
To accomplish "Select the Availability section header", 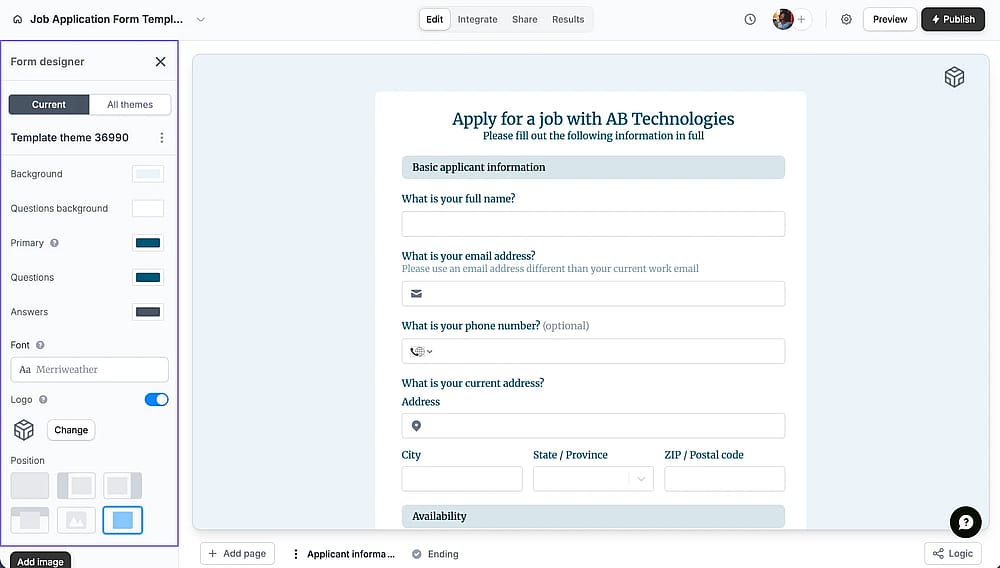I will [593, 516].
